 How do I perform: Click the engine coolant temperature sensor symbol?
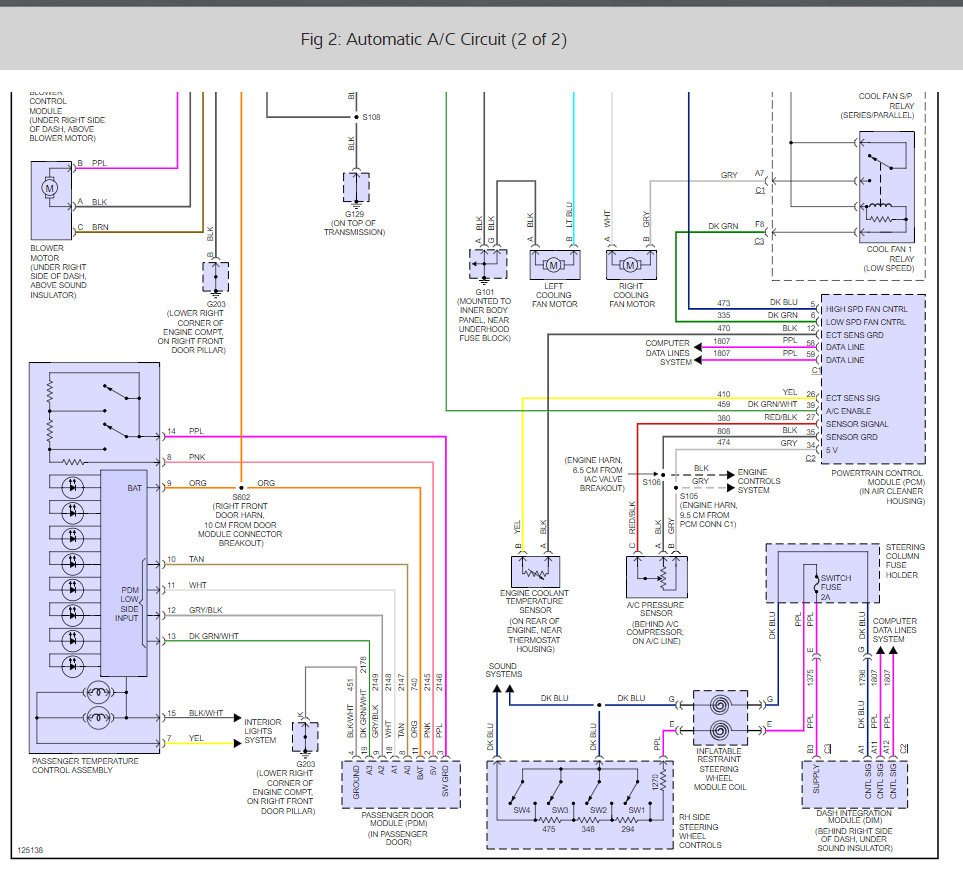coord(536,572)
